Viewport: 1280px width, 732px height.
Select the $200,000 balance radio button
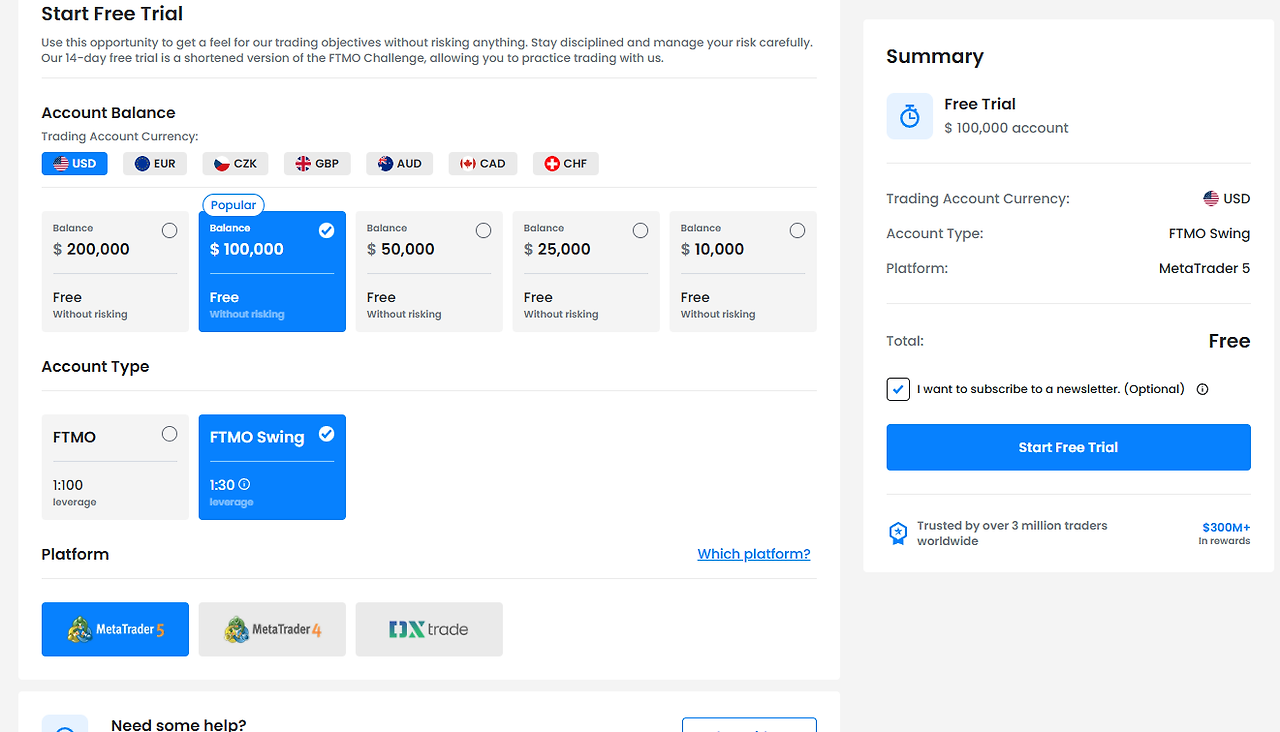(170, 230)
